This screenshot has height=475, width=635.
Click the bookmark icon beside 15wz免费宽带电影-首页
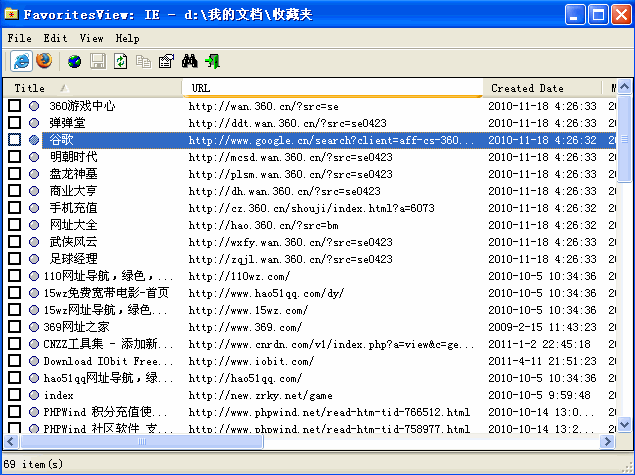34,293
